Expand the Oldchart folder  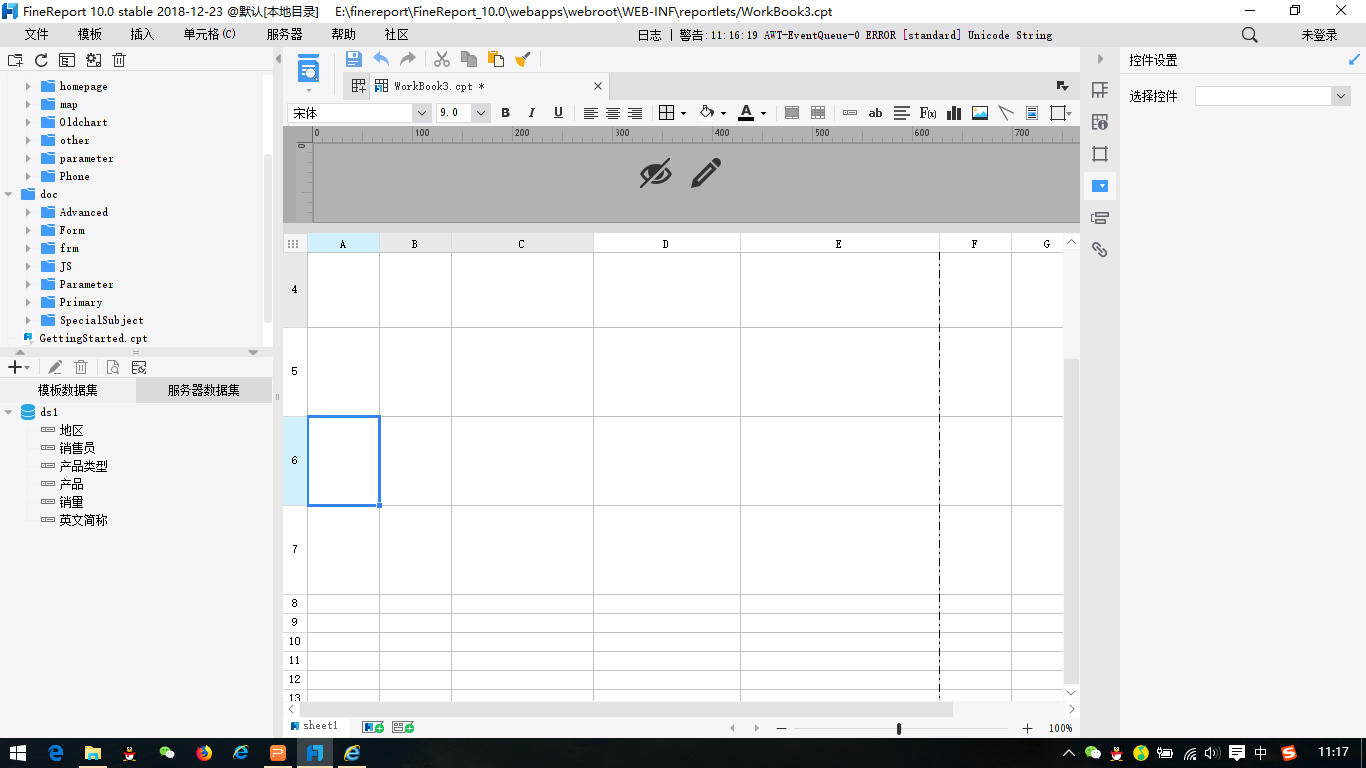click(x=28, y=122)
